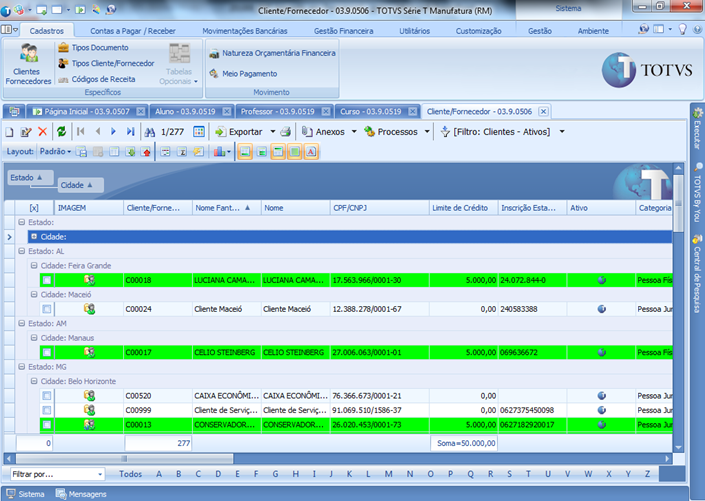Click the Estado grouping chip

point(31,178)
